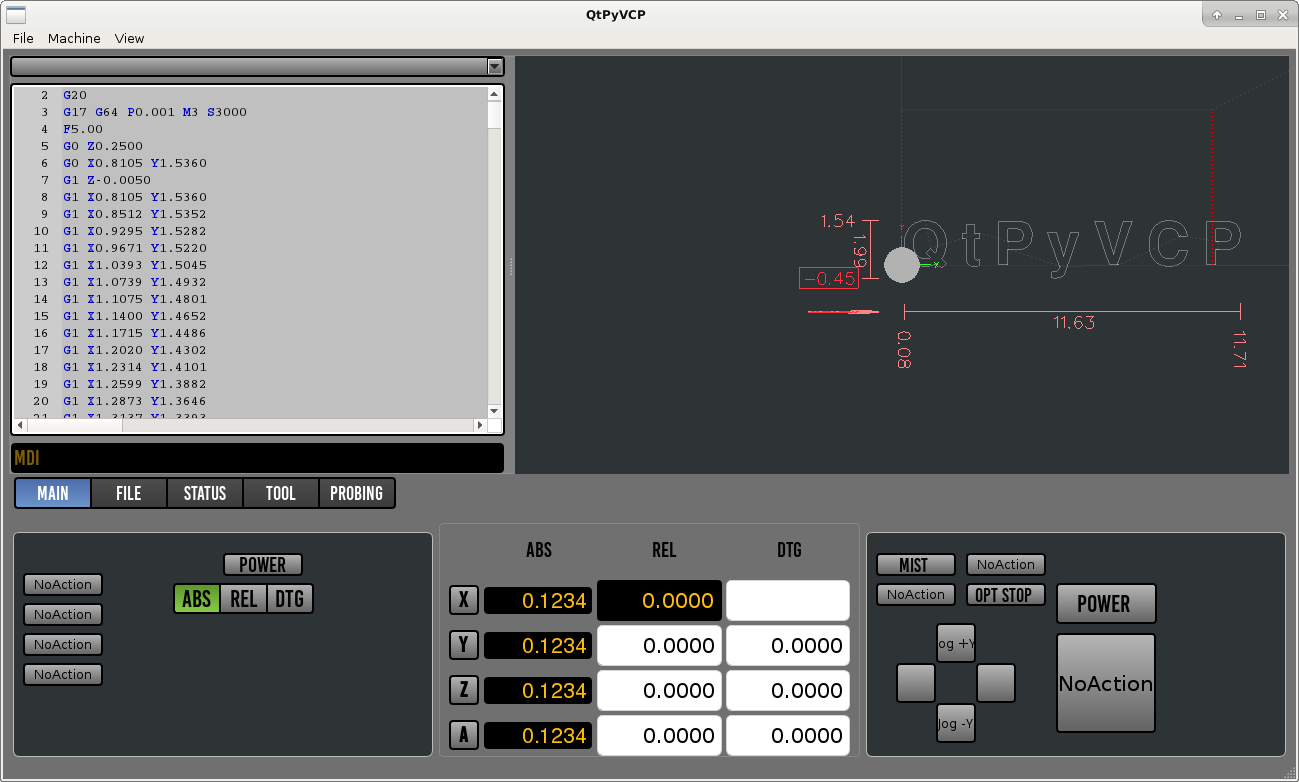The height and width of the screenshot is (782, 1299).
Task: Click the Z axis button
Action: (x=463, y=690)
